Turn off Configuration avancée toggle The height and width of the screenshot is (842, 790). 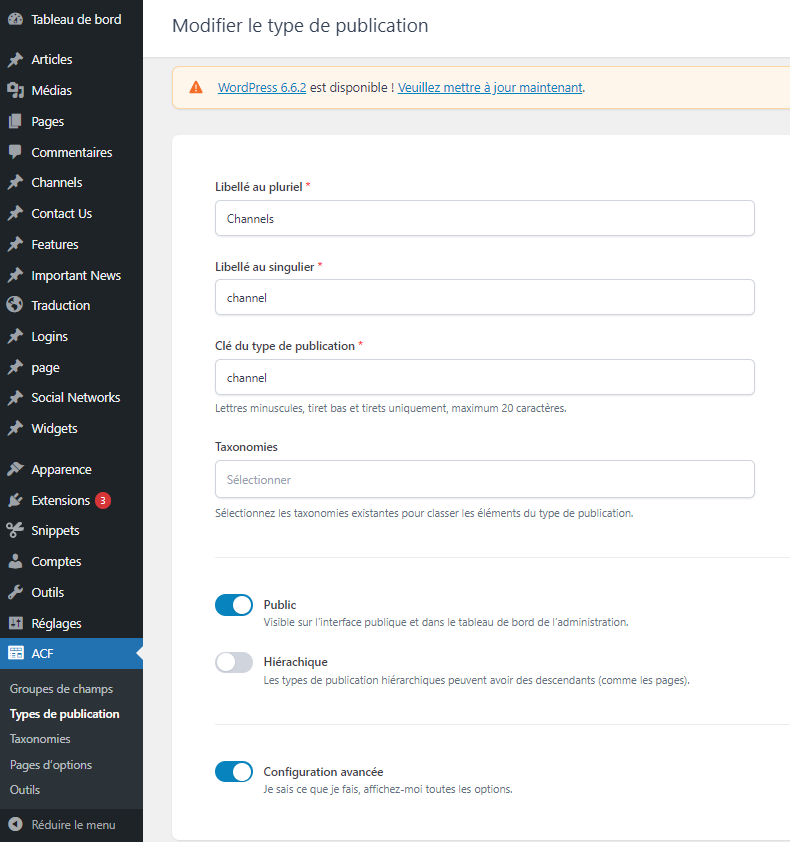coord(234,772)
